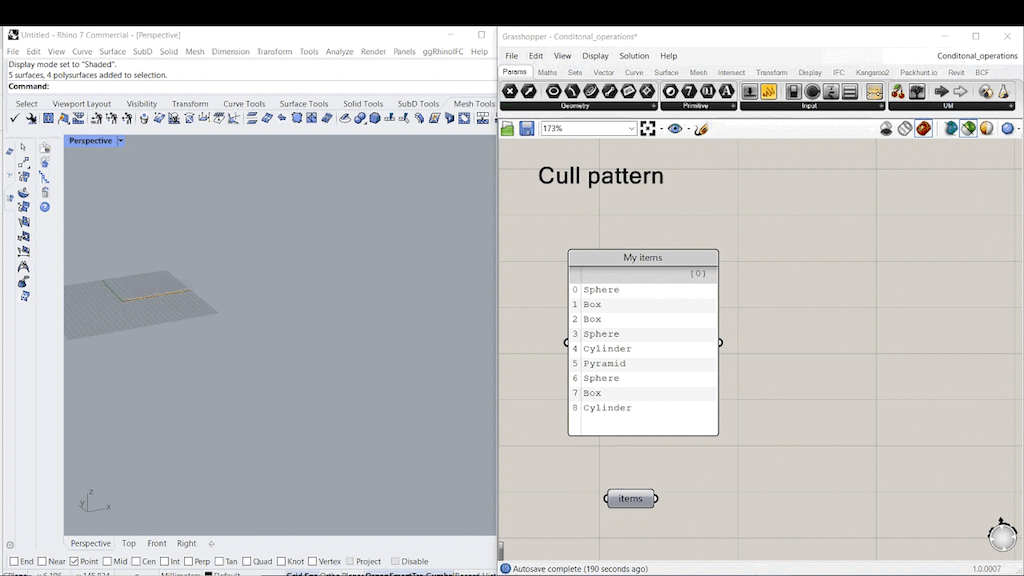Click the compass navigation widget on Grasshopper canvas

[x=1002, y=536]
